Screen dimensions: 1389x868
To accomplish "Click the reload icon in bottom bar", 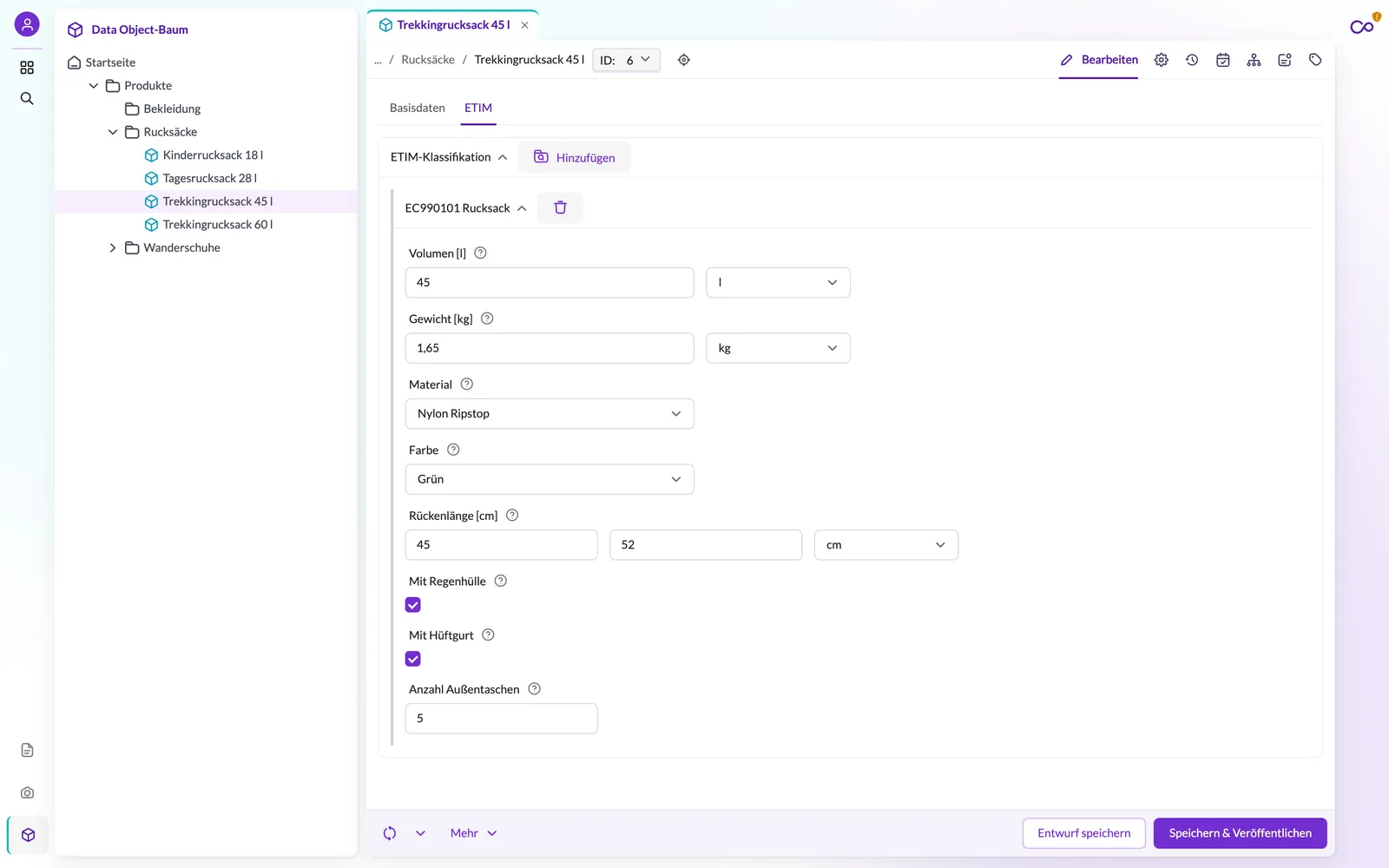I will coord(390,833).
